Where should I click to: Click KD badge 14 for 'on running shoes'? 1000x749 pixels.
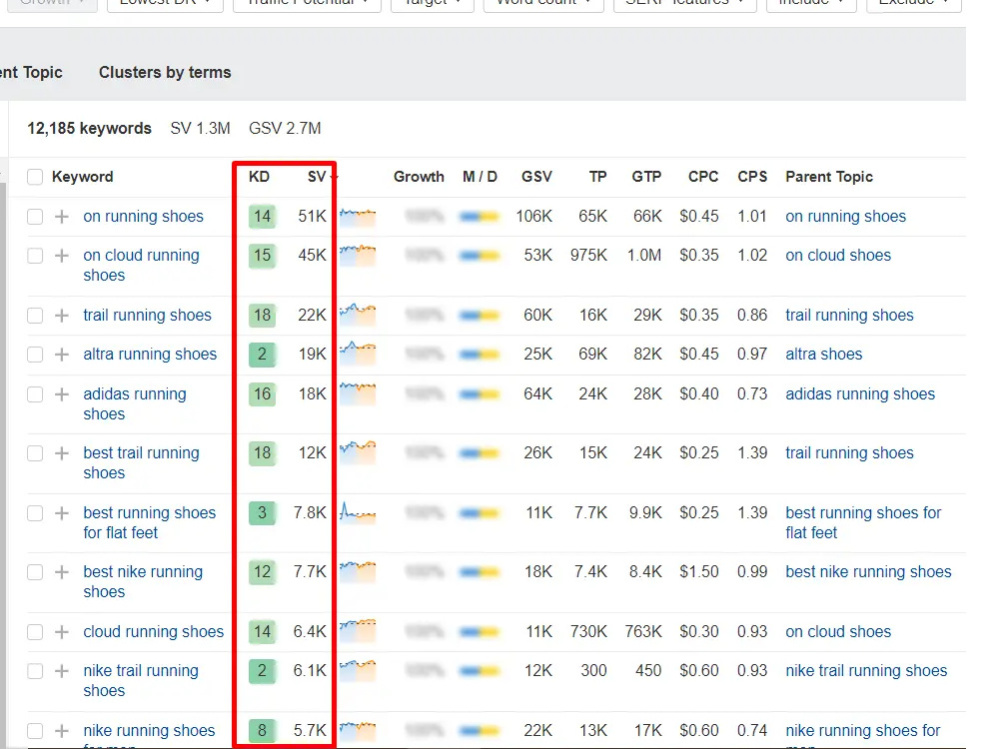[262, 216]
